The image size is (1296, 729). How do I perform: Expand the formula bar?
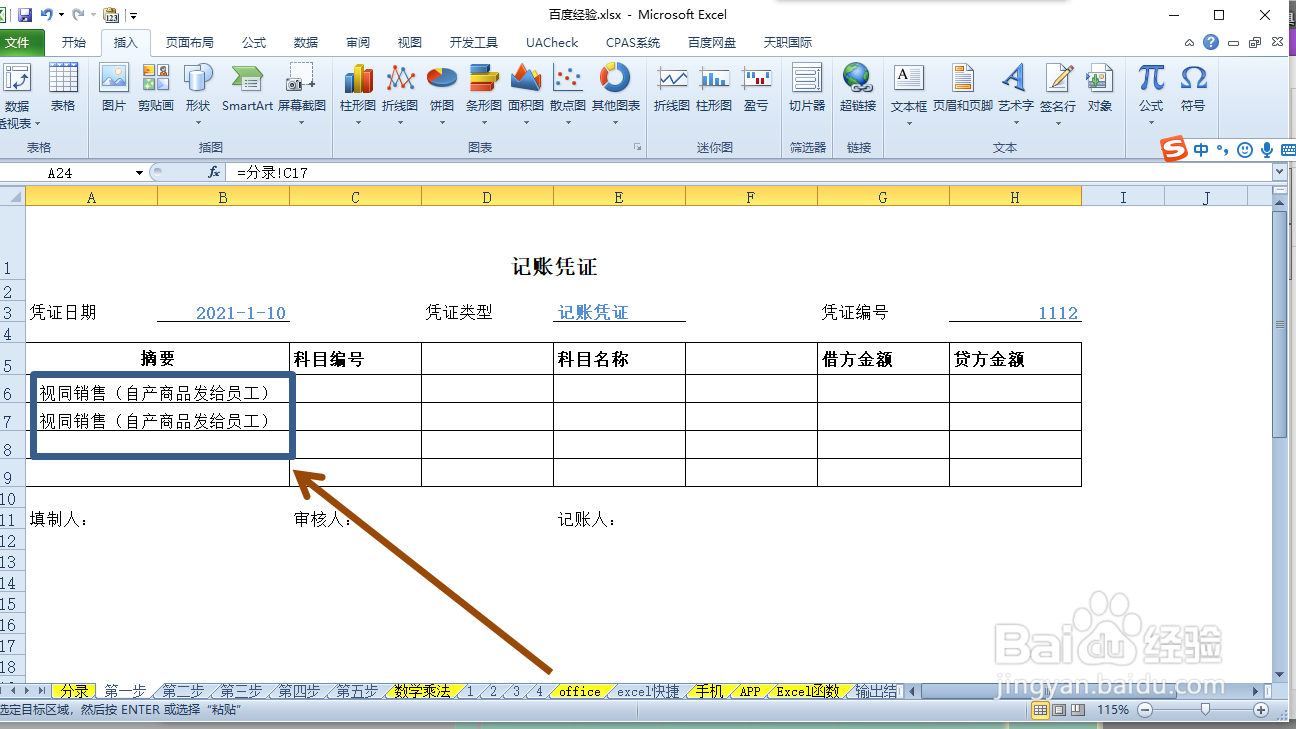1279,172
